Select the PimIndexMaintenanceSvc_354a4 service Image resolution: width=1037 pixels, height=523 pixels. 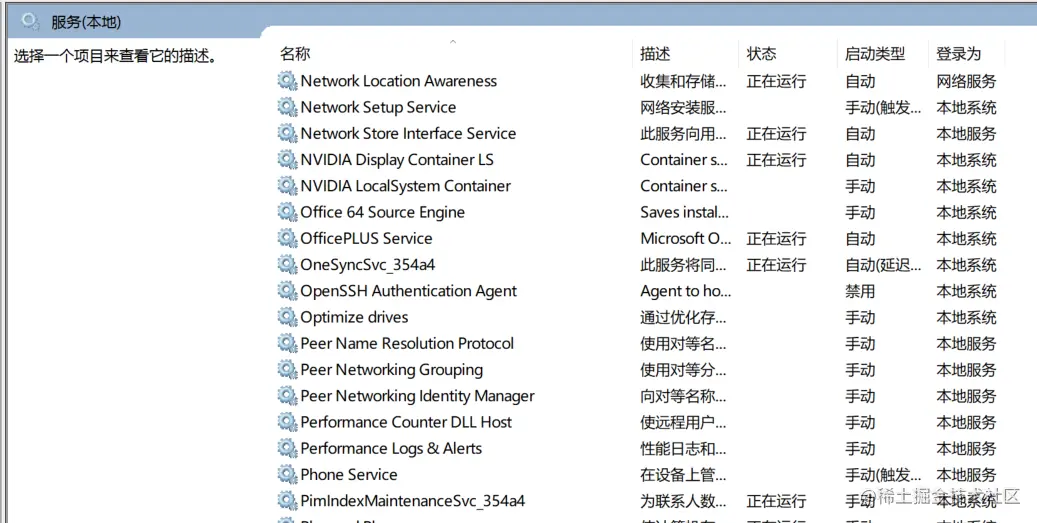[412, 501]
